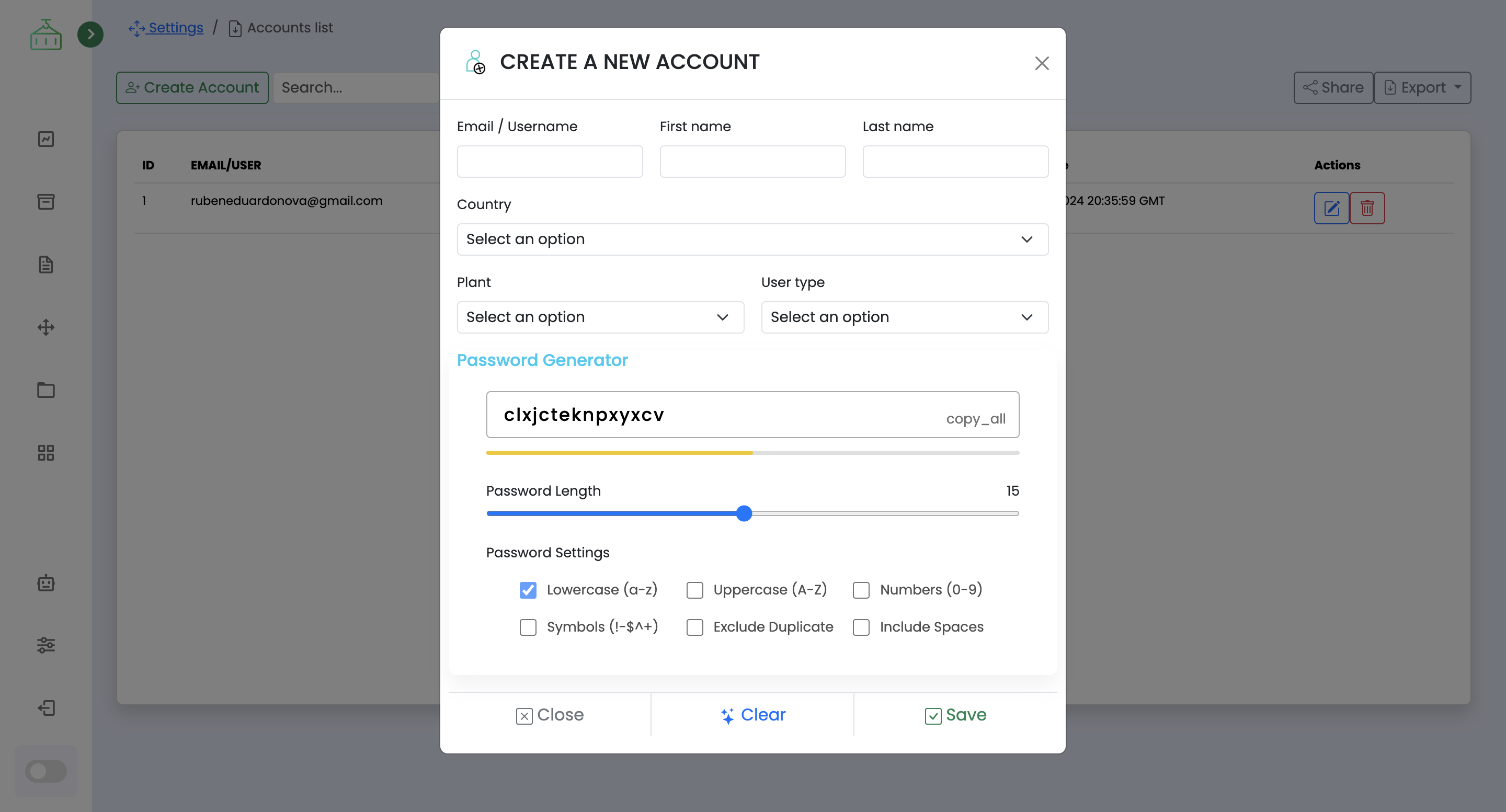Open the User type dropdown
Viewport: 1506px width, 812px height.
tap(904, 317)
